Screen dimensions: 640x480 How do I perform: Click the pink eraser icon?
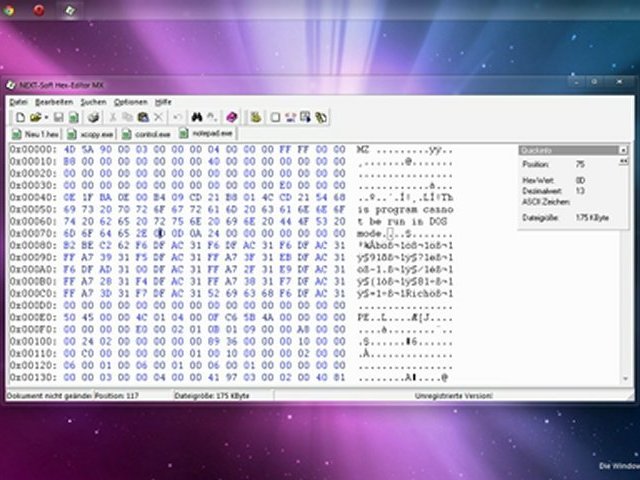[x=231, y=117]
